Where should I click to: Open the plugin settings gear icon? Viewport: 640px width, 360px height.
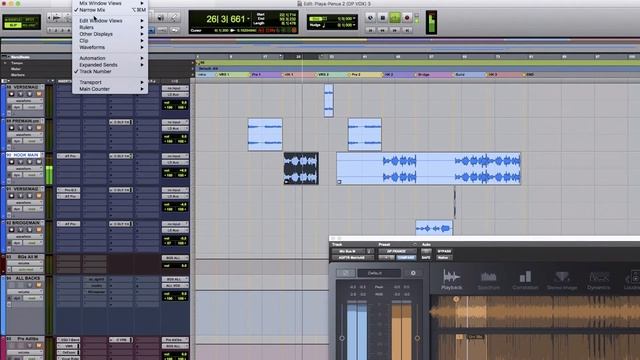[413, 273]
